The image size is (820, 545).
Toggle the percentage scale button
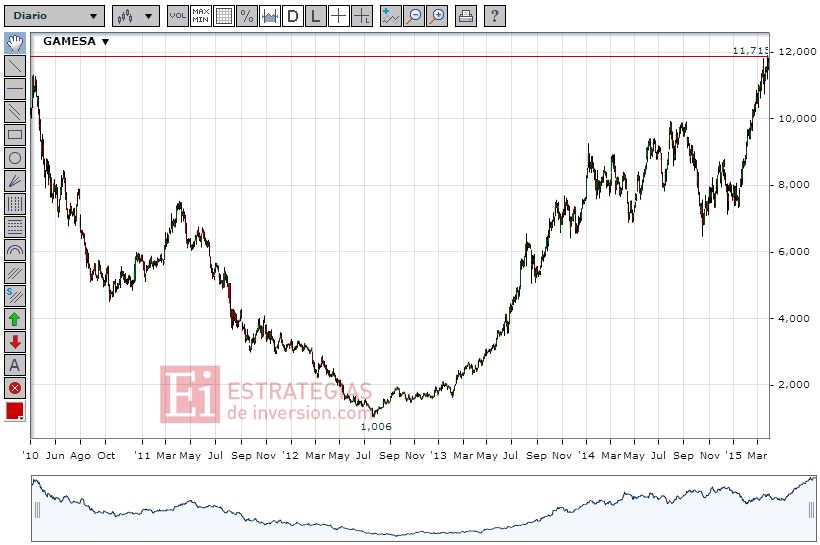click(x=247, y=16)
